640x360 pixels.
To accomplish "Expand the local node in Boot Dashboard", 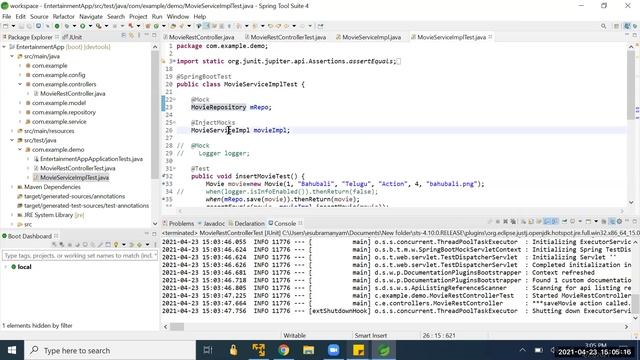I will (x=6, y=267).
